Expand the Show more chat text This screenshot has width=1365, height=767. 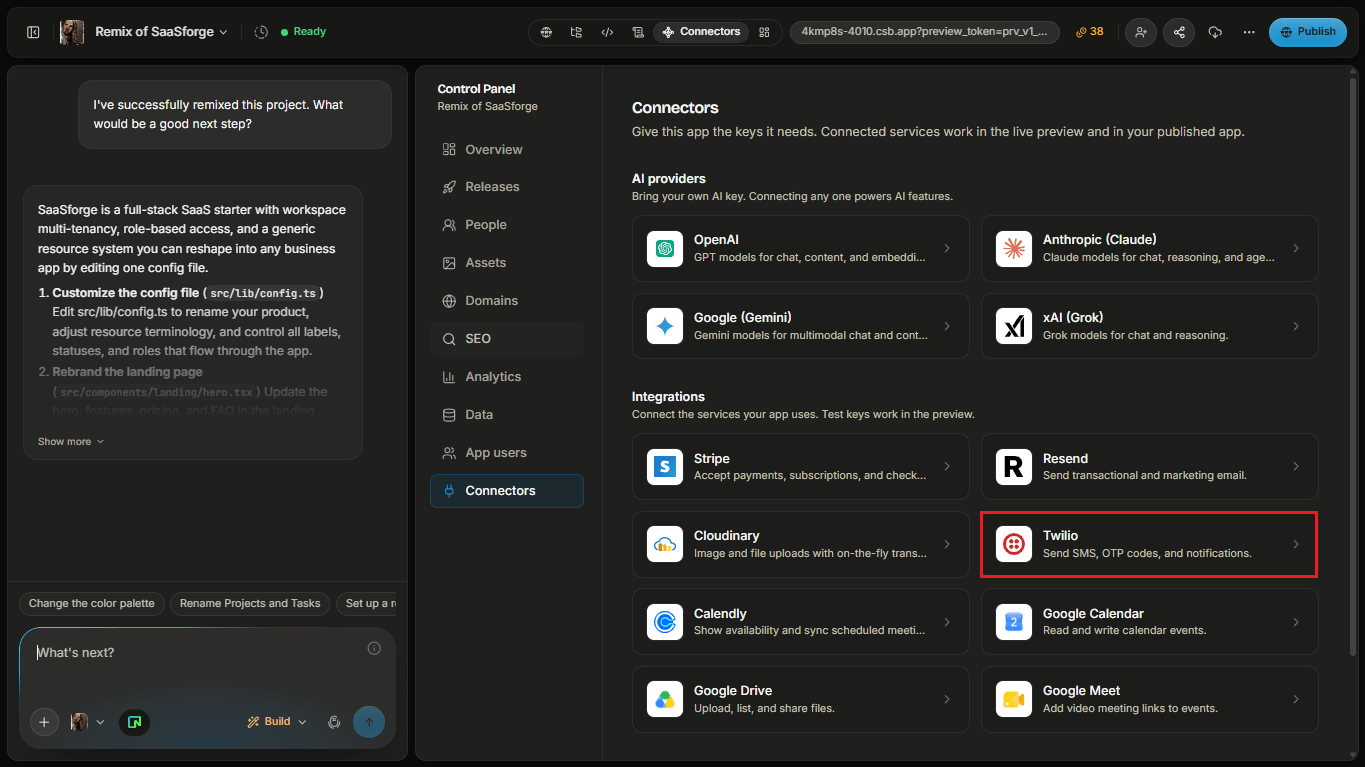[71, 441]
